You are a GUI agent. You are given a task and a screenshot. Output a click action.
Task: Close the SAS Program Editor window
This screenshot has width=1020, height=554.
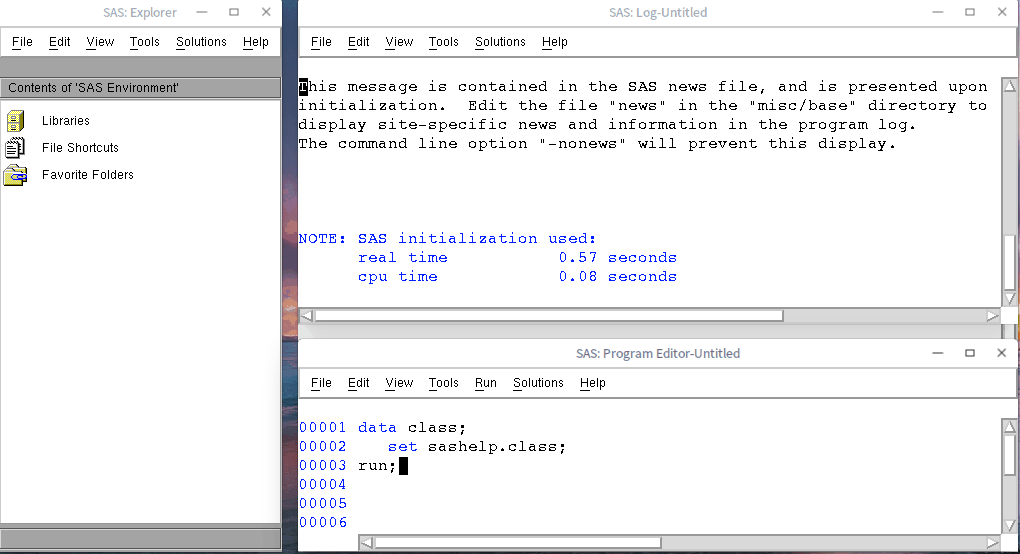coord(1002,352)
